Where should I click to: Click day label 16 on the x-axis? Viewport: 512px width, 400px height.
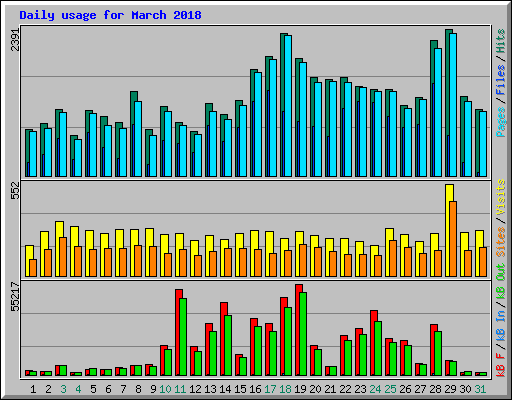[255, 389]
